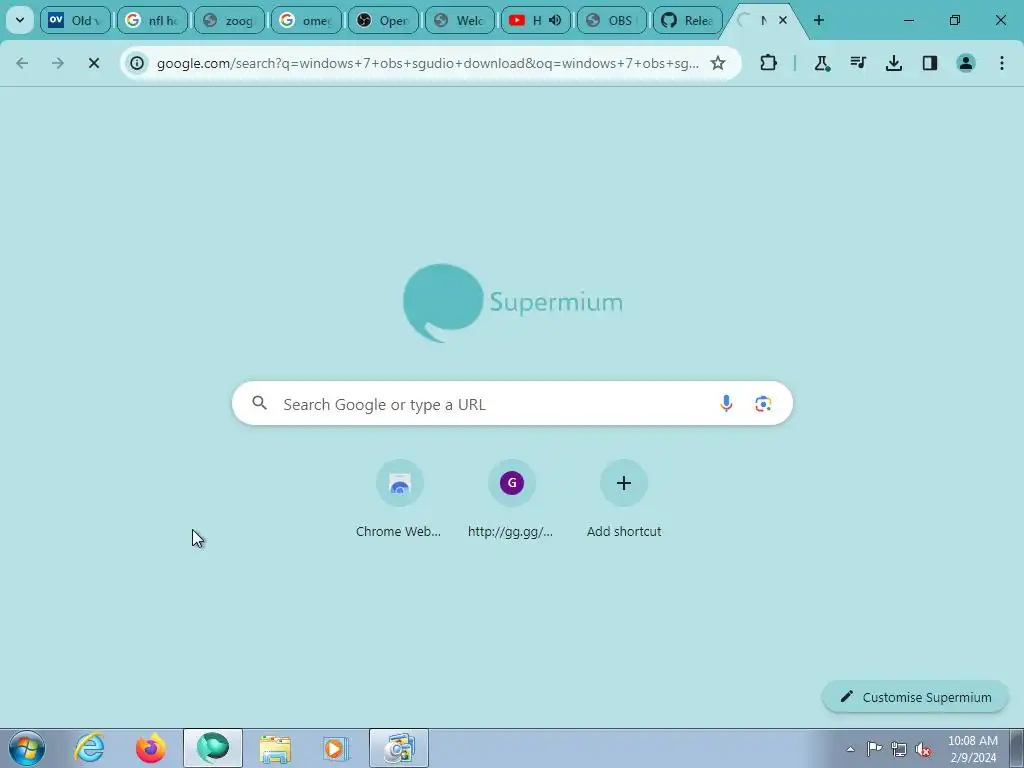Click the Add shortcut button
Viewport: 1024px width, 768px height.
click(624, 500)
